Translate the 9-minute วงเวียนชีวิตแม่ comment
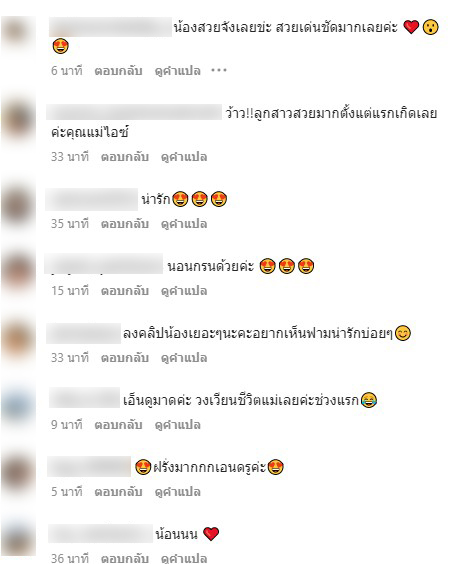The width and height of the screenshot is (452, 564). coord(178,425)
